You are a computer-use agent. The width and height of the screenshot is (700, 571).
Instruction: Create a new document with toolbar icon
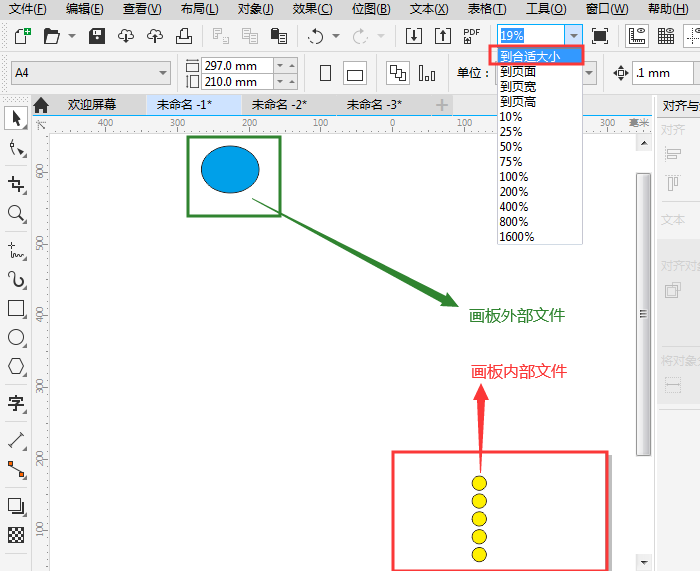pyautogui.click(x=23, y=36)
